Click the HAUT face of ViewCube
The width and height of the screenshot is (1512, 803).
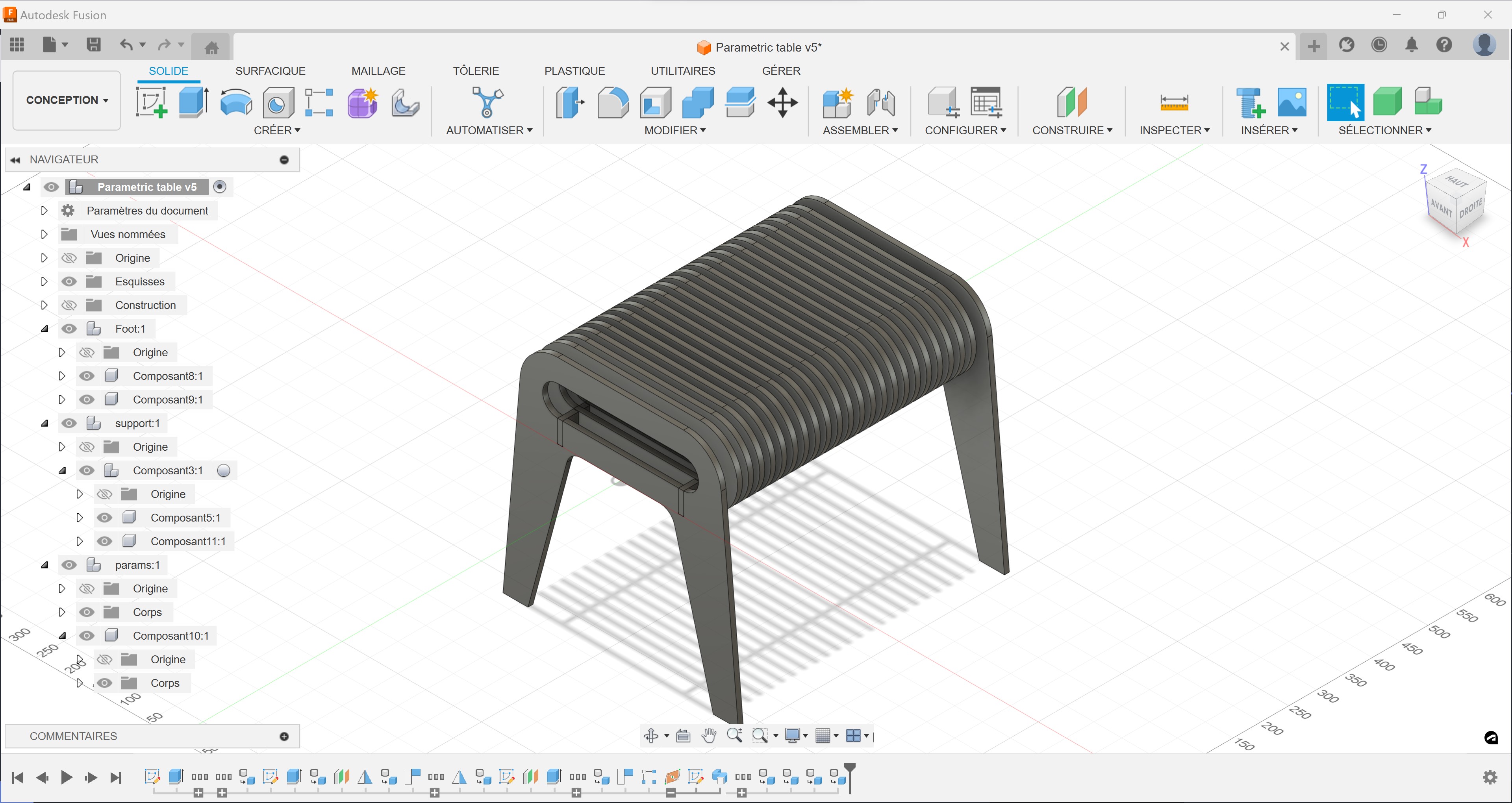click(1456, 182)
